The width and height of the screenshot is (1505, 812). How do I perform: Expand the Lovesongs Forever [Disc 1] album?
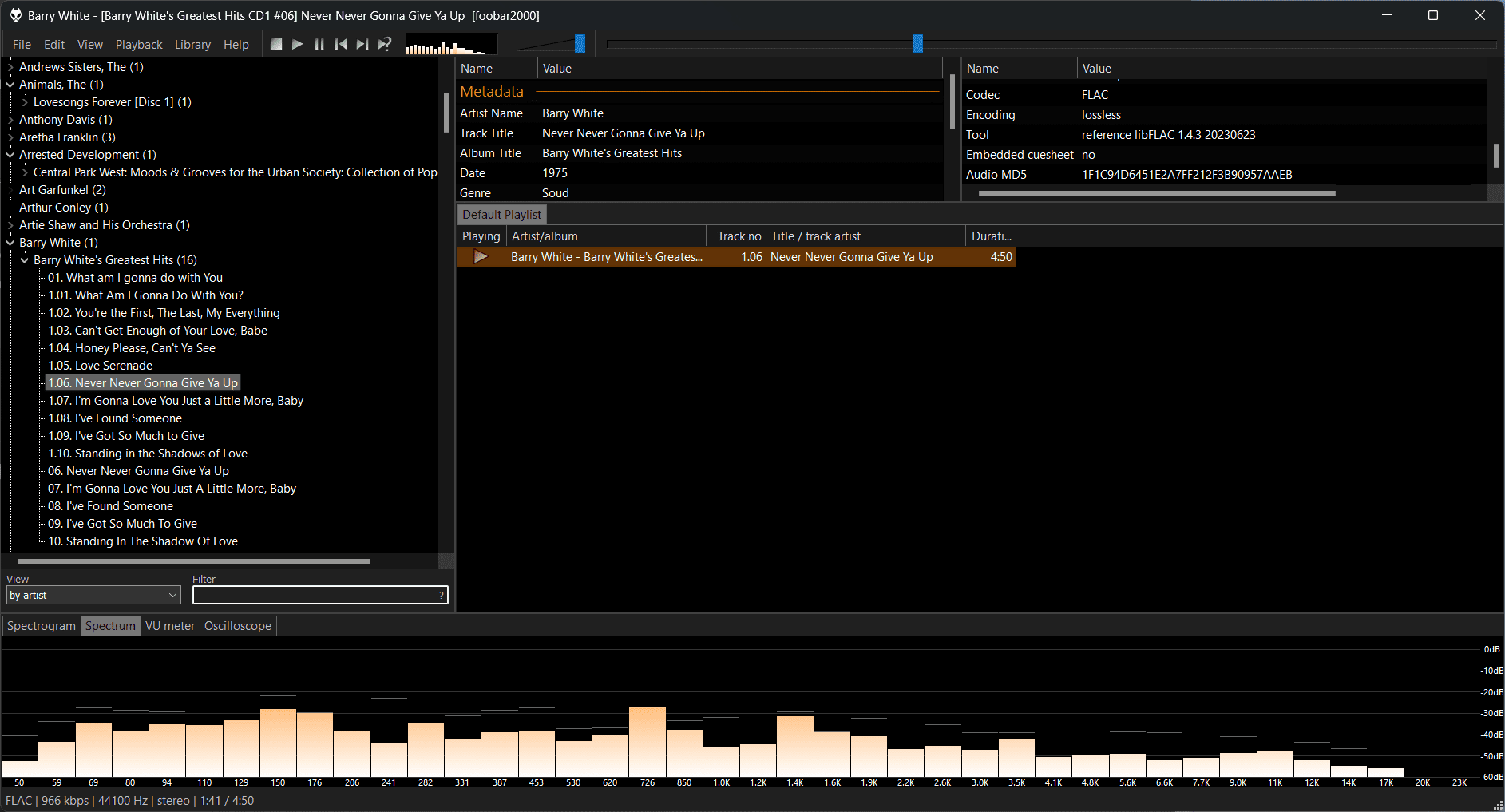25,102
